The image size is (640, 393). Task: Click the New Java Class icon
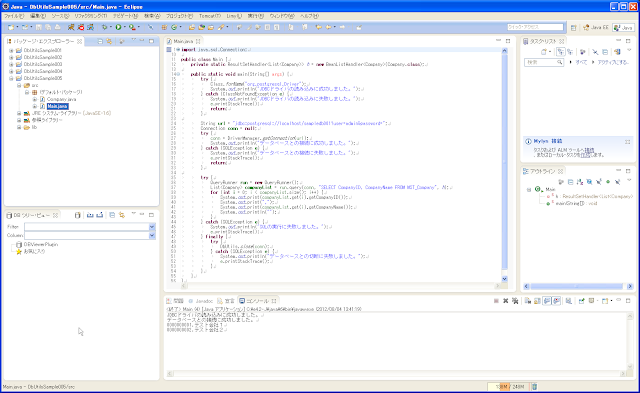point(174,27)
